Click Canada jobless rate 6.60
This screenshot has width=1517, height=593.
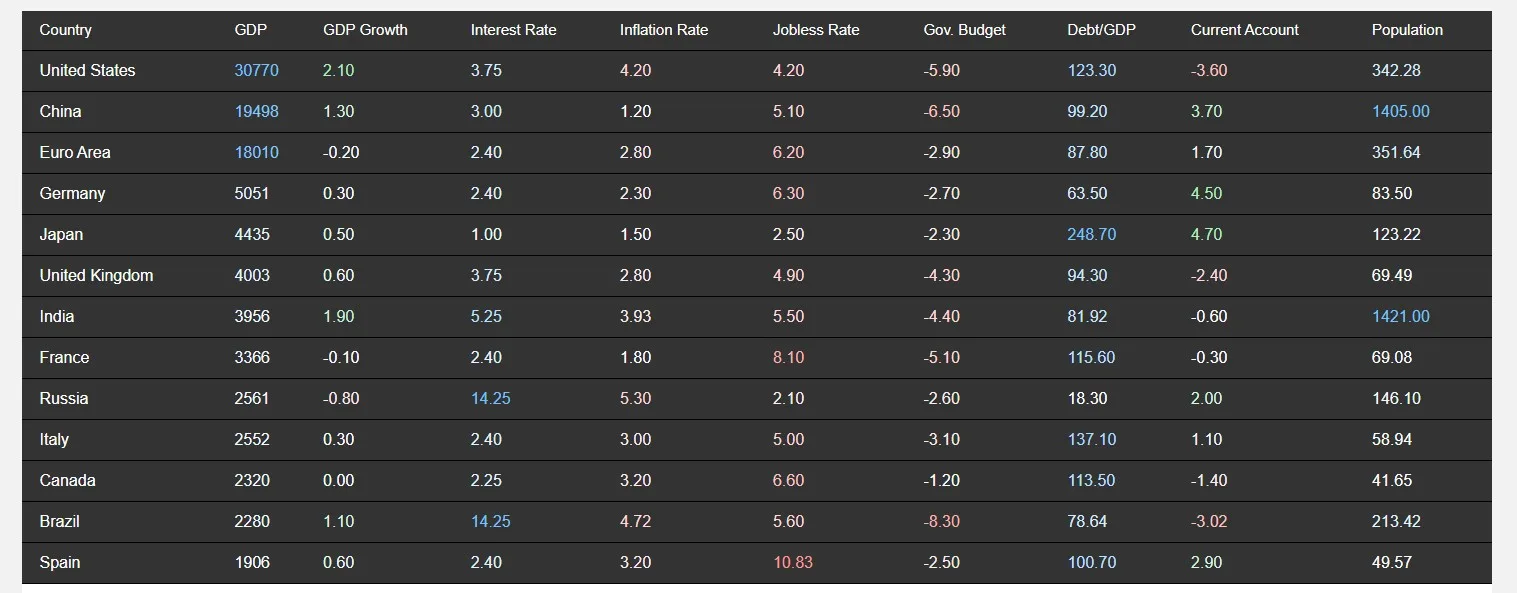(x=788, y=480)
